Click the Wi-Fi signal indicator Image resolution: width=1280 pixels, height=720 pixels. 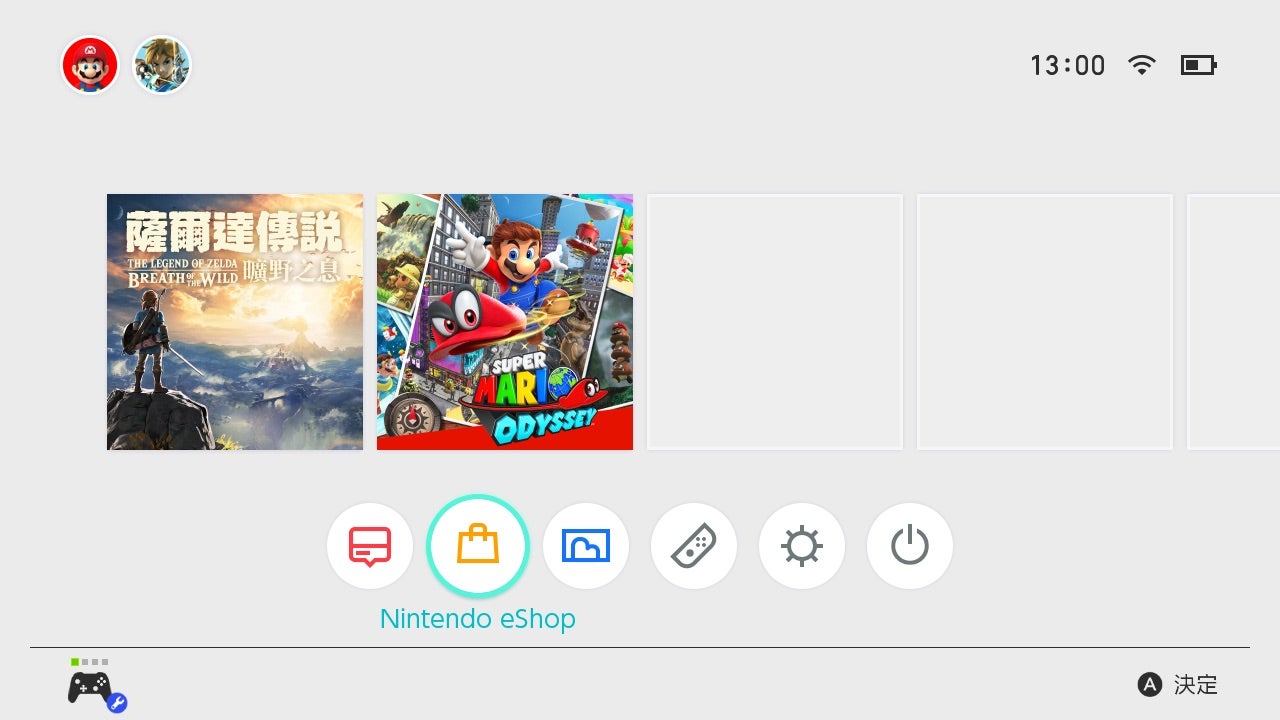point(1141,65)
